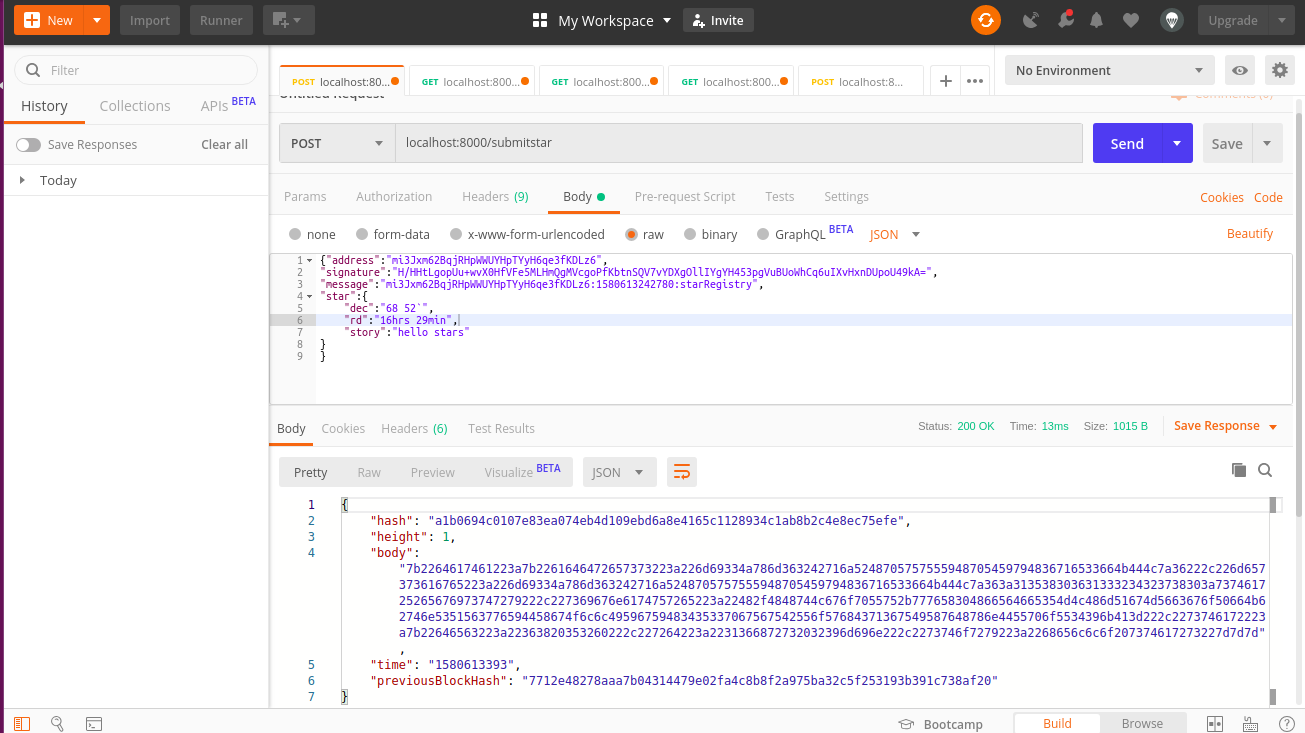Open the Authorization tab

point(394,197)
